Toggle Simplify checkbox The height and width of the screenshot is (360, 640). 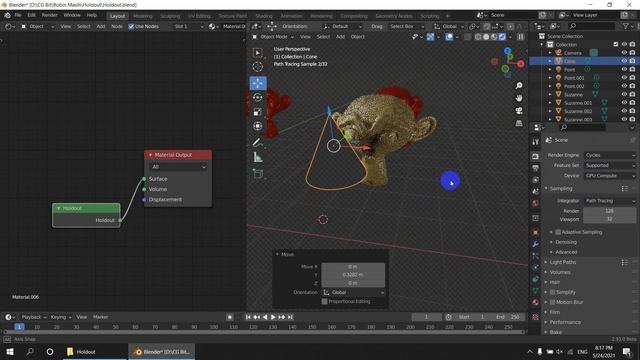point(552,292)
